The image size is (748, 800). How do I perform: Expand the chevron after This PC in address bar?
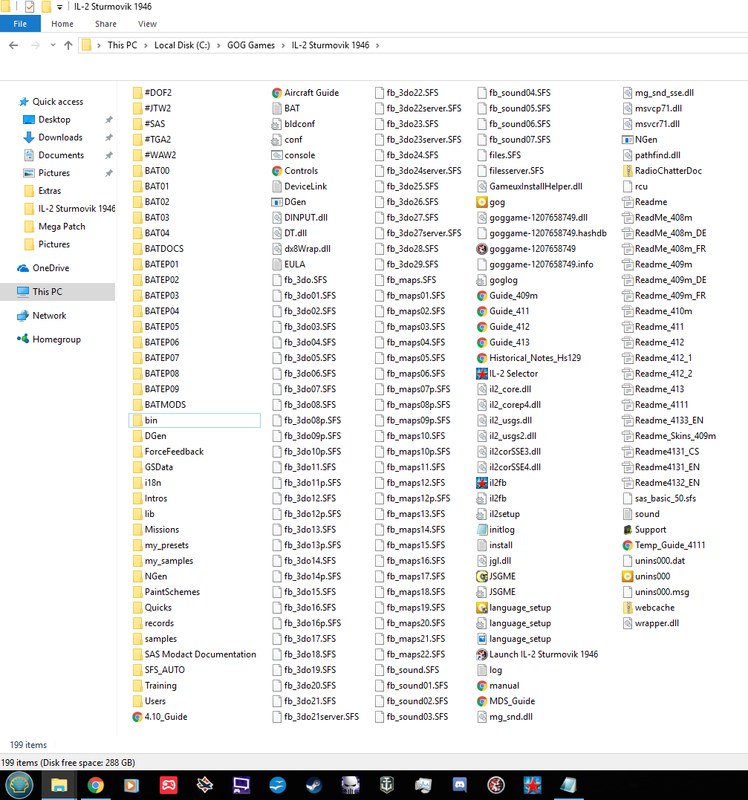pos(145,45)
